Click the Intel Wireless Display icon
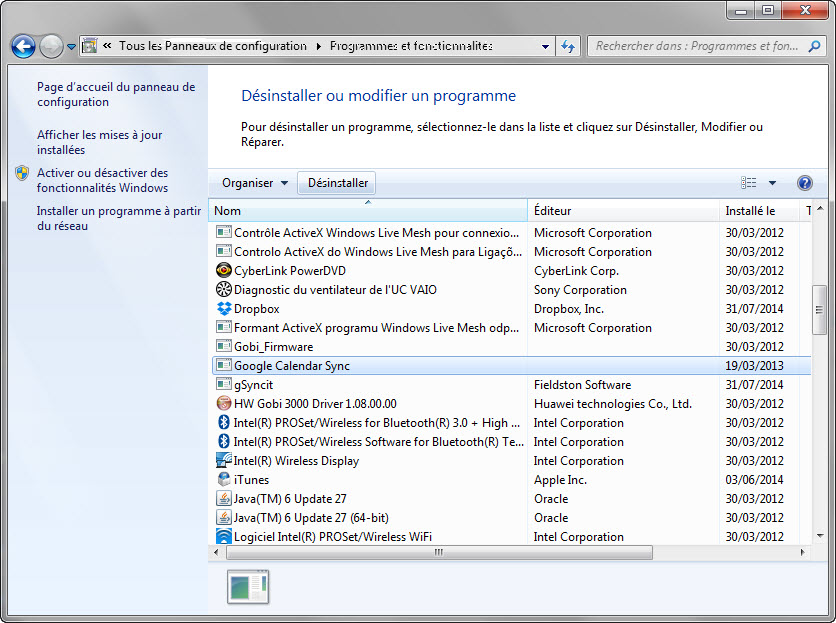Screen dimensions: 836x623 pos(223,460)
